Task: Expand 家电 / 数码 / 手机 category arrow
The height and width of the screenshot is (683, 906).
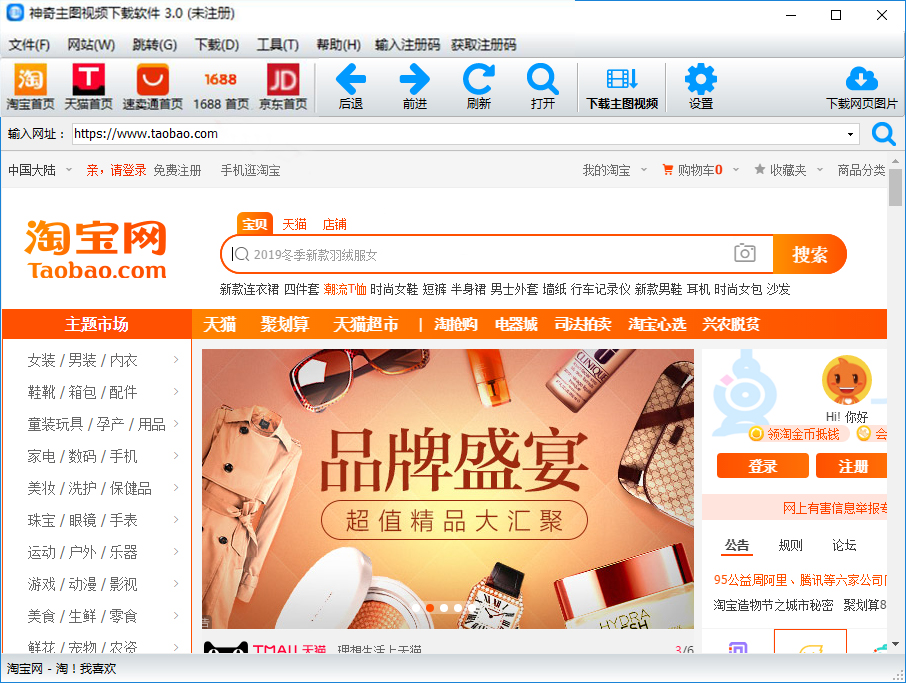Action: [176, 455]
